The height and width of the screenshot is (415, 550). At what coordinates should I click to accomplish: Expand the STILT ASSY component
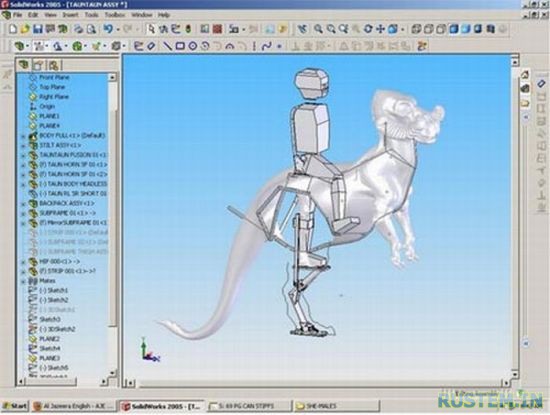click(24, 146)
